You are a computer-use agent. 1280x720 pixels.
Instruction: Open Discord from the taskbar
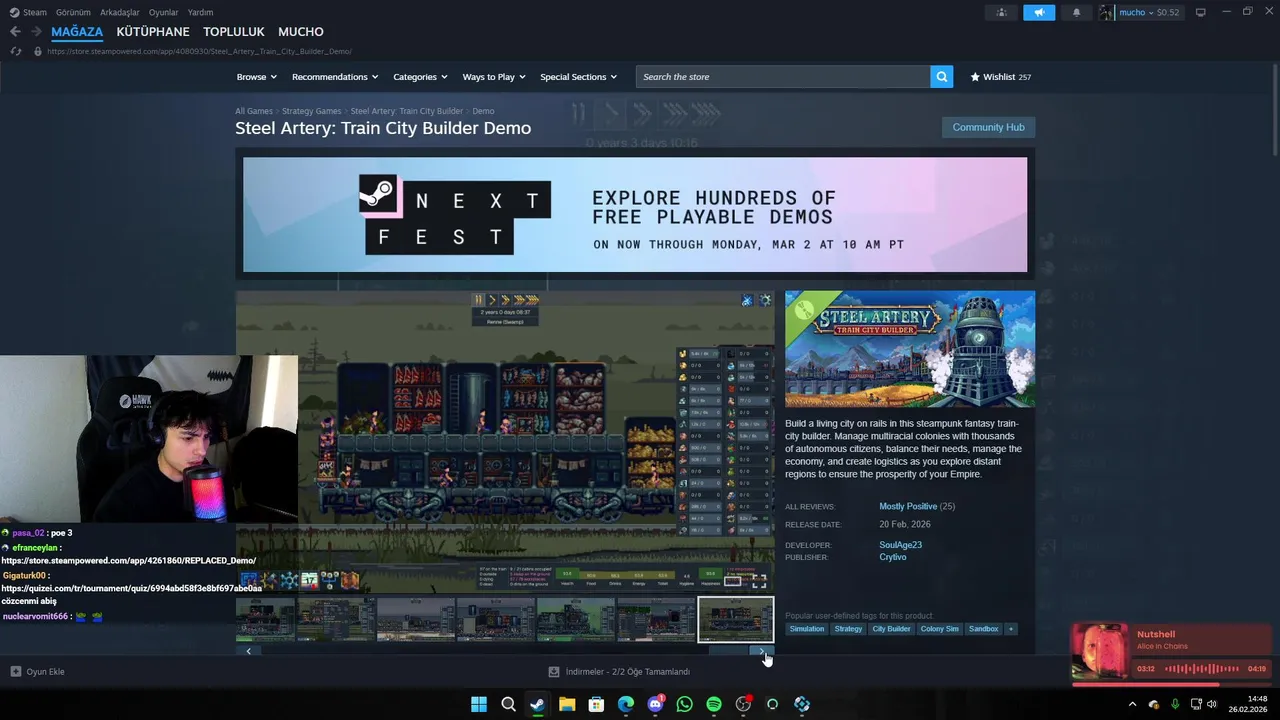click(655, 704)
